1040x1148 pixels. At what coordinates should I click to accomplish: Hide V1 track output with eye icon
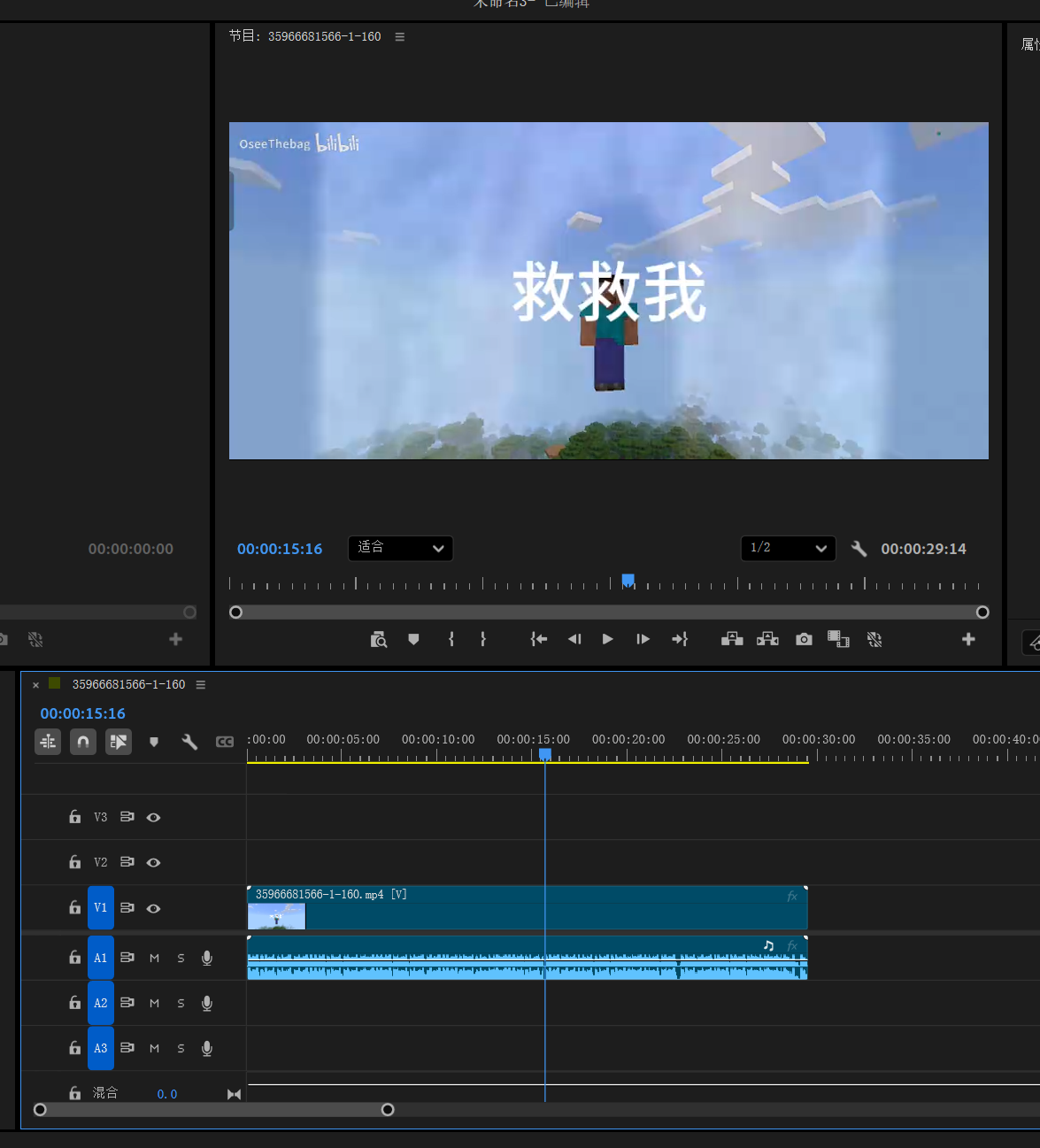click(x=153, y=907)
